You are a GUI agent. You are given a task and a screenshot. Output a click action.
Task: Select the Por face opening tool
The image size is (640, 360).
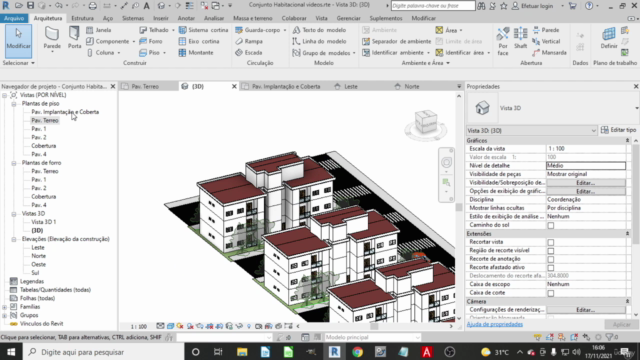click(x=503, y=41)
